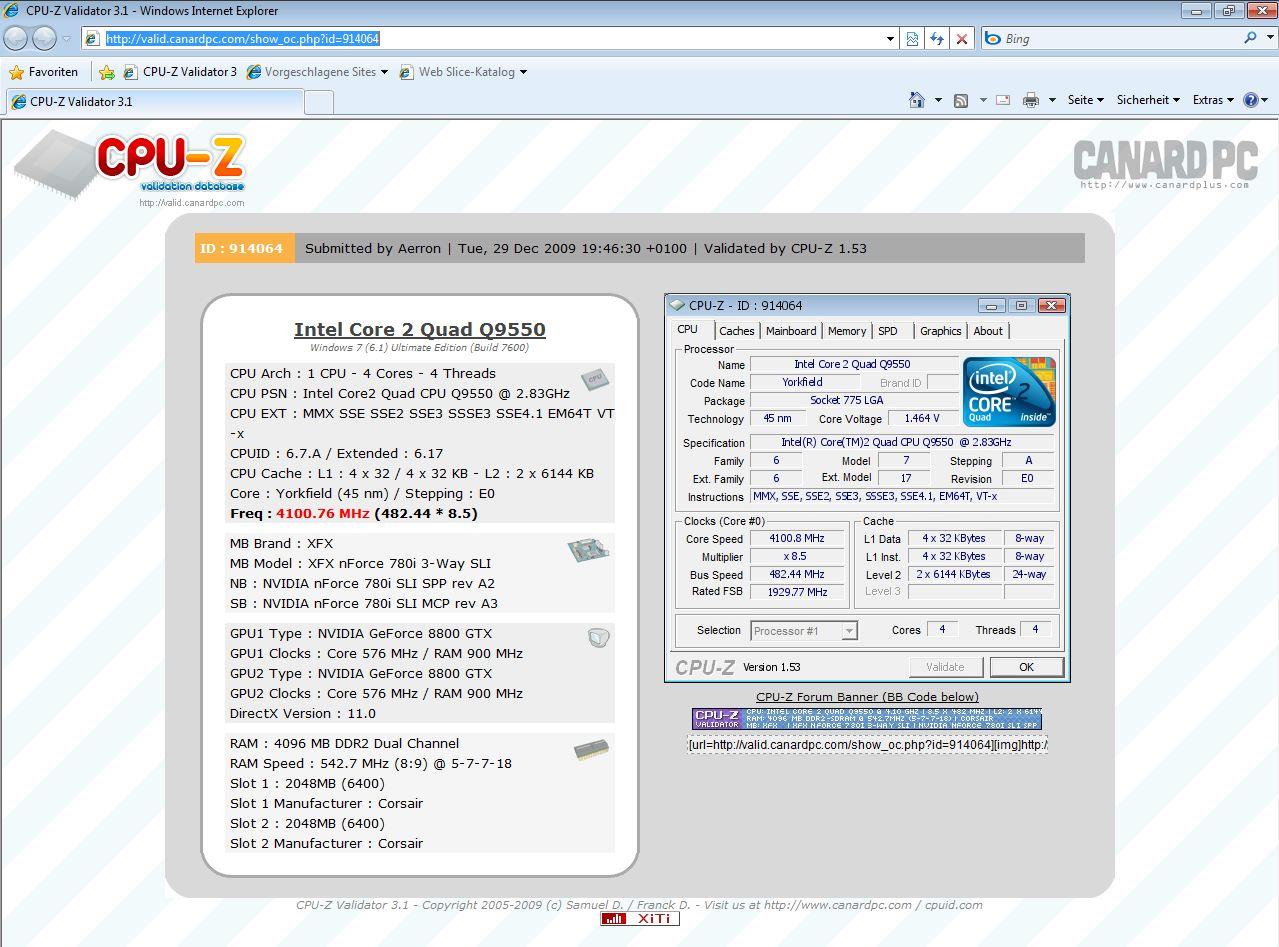Click the CPU-Z Forum Banner (BB Code below) link
Image resolution: width=1279 pixels, height=947 pixels.
point(867,697)
